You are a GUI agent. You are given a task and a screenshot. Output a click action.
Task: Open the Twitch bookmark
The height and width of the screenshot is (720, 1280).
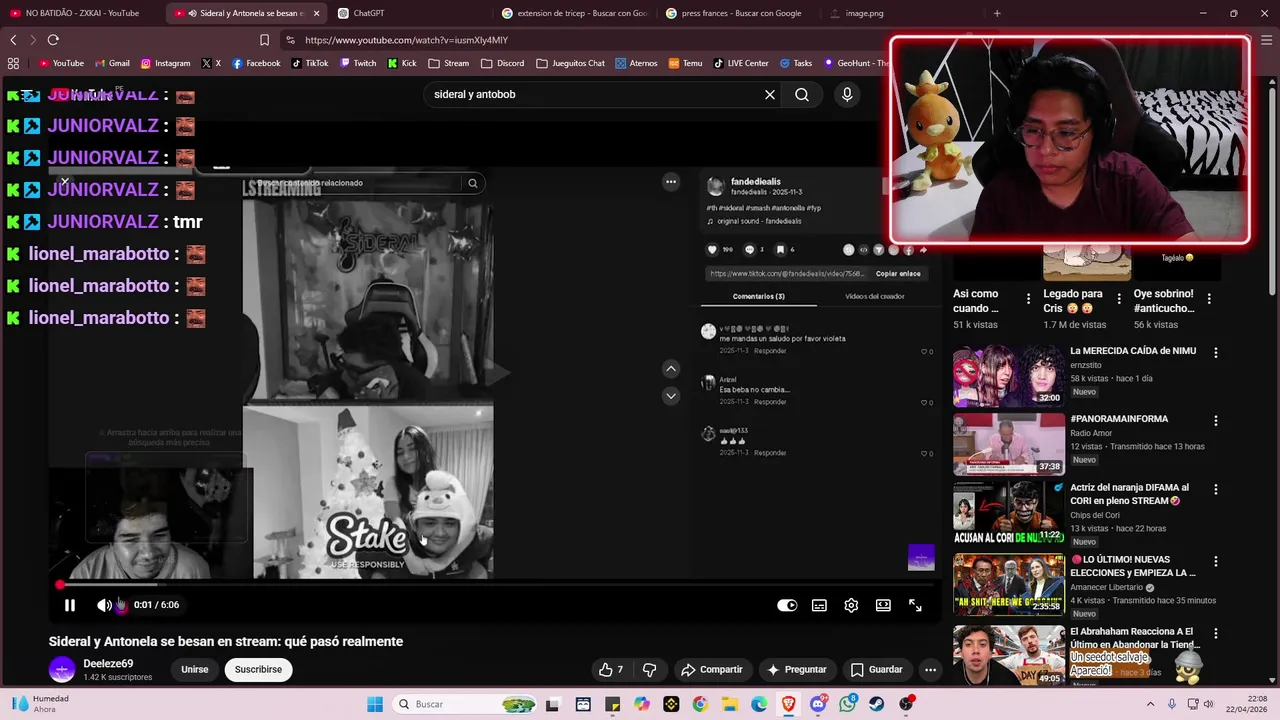[358, 63]
